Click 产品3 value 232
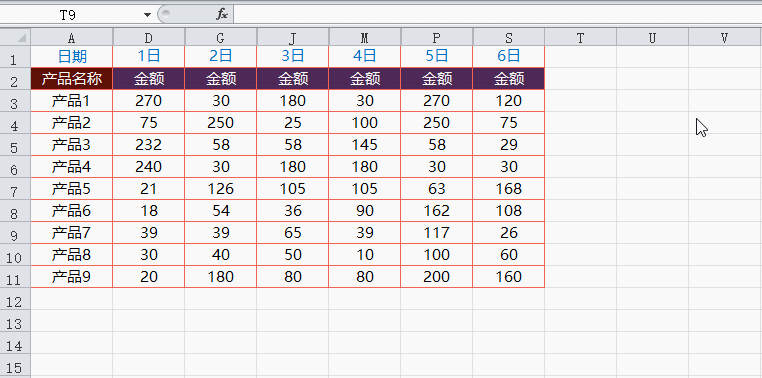Image resolution: width=762 pixels, height=378 pixels. tap(149, 145)
